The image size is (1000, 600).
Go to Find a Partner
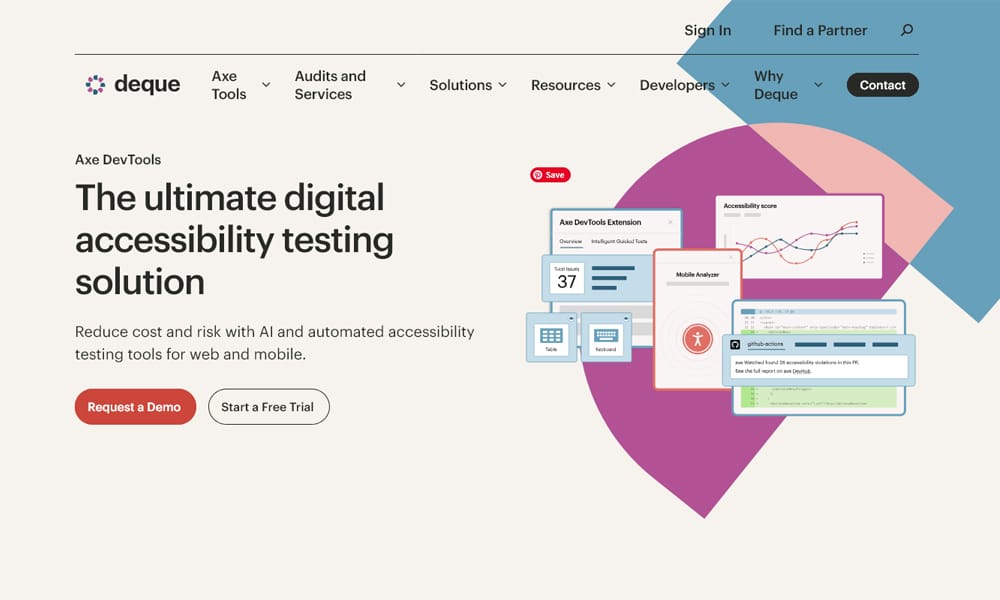point(820,30)
